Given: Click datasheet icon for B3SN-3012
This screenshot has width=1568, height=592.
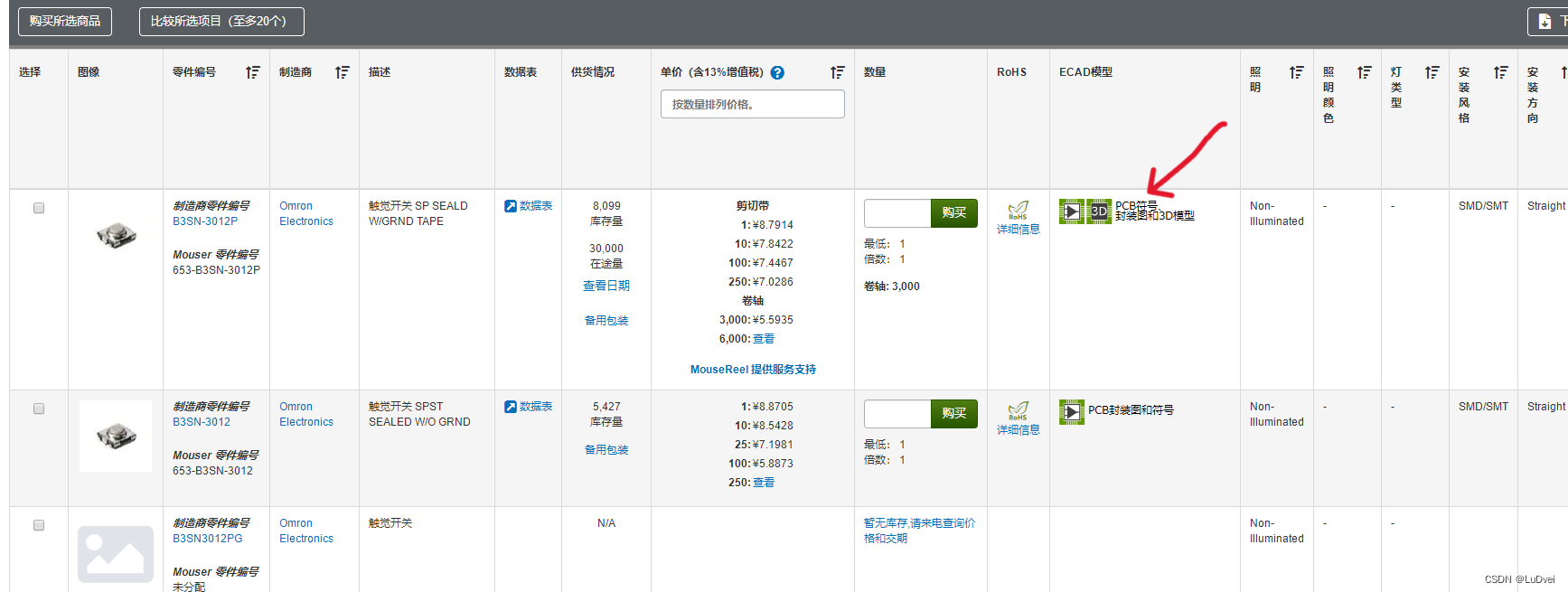Looking at the screenshot, I should click(511, 407).
